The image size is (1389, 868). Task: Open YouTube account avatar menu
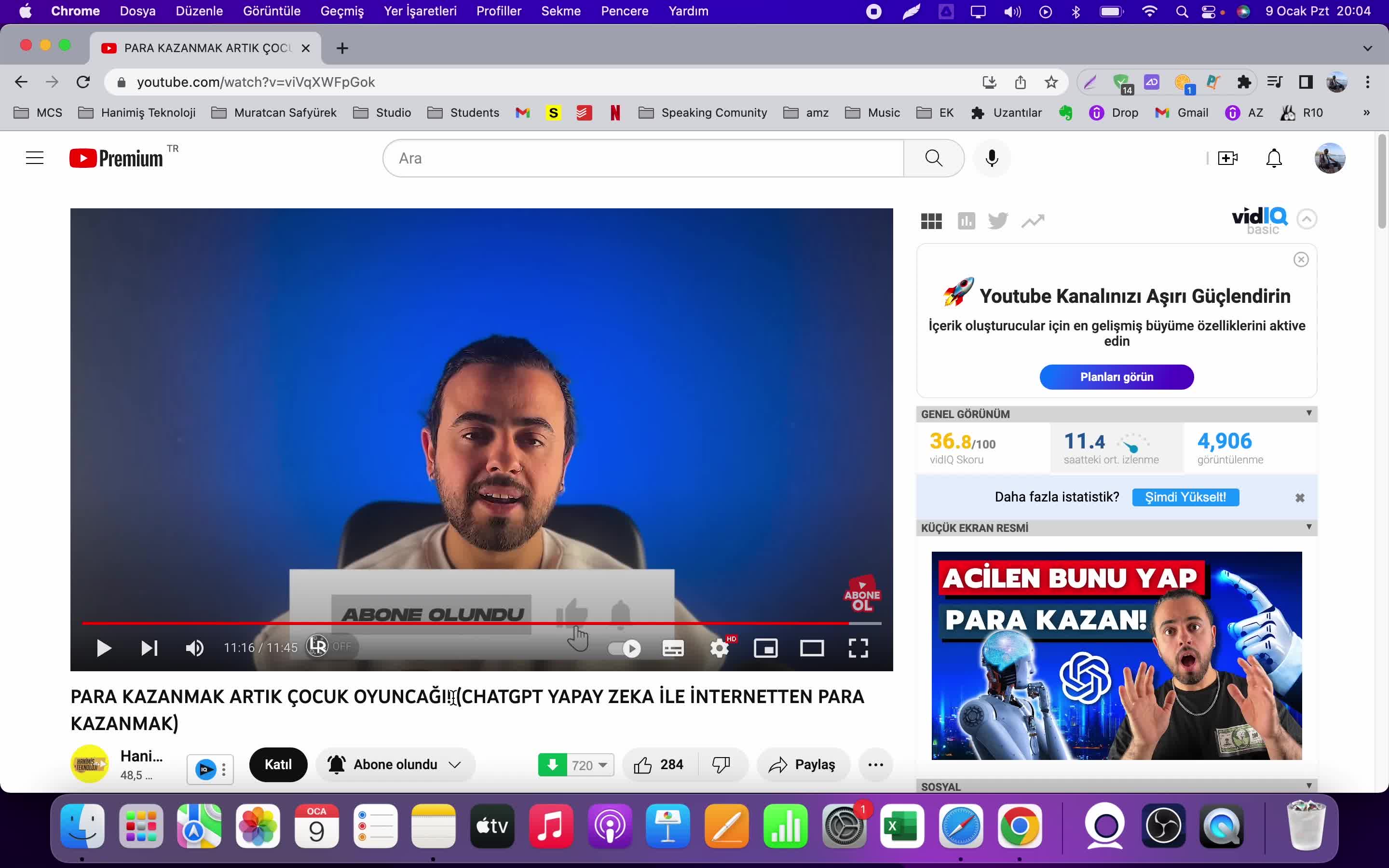click(x=1330, y=158)
